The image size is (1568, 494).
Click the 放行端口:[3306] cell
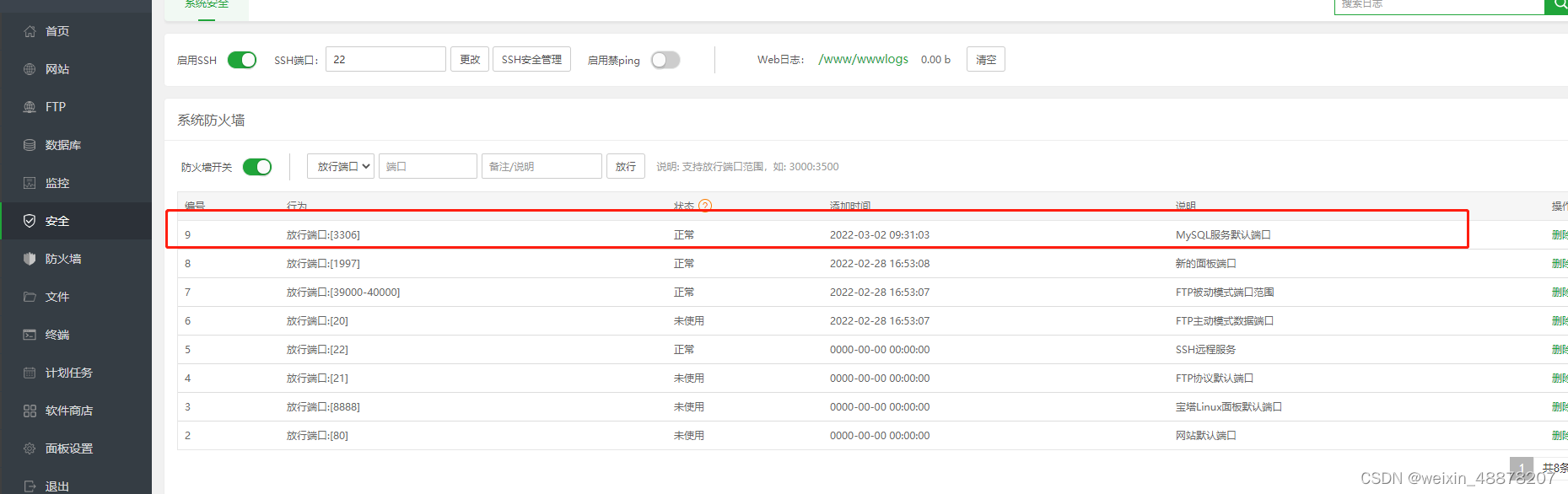coord(323,235)
